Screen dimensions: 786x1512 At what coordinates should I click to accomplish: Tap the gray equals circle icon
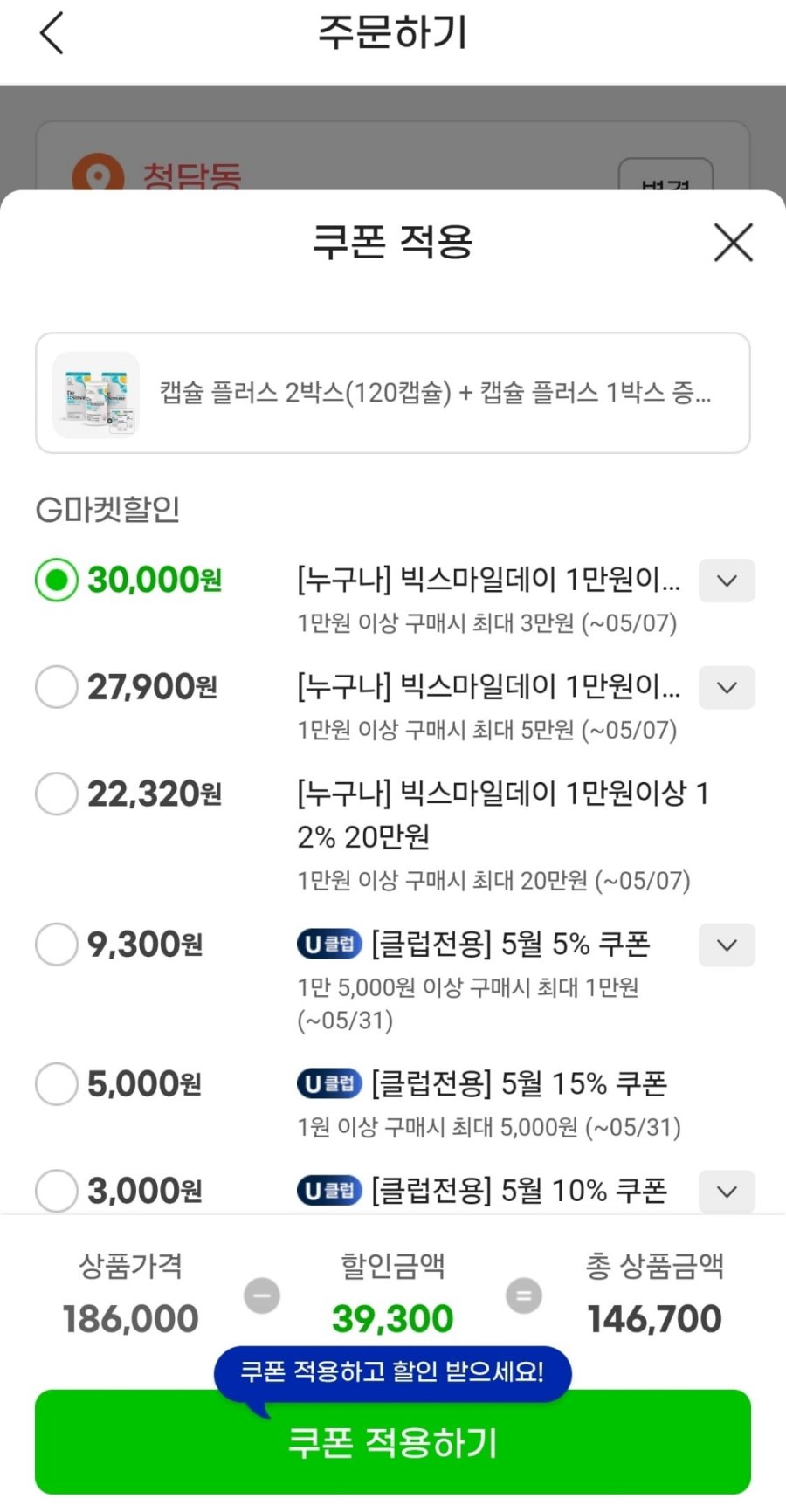(524, 1295)
